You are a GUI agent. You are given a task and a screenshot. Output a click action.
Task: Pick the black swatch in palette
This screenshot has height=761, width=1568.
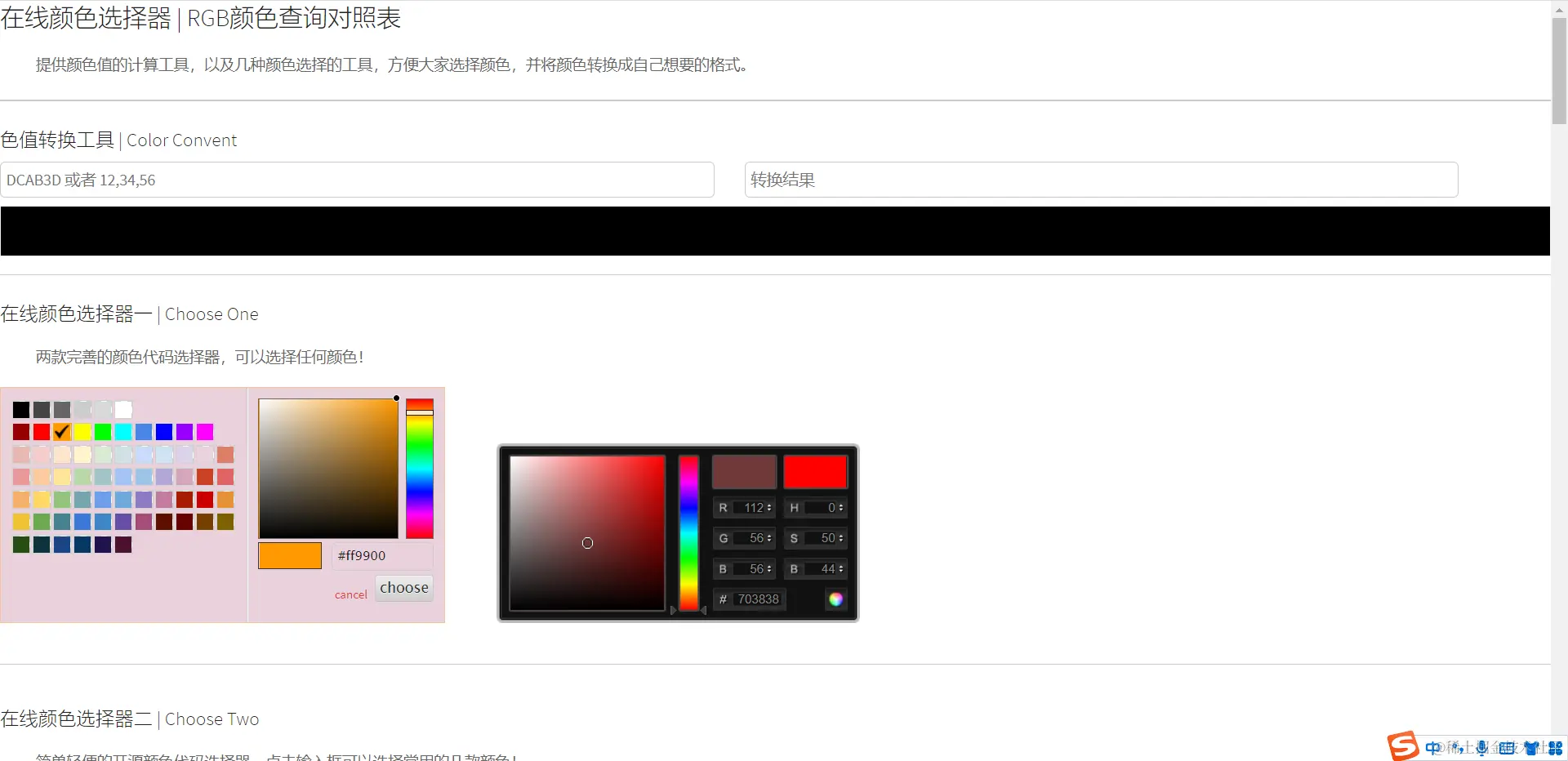(x=21, y=409)
